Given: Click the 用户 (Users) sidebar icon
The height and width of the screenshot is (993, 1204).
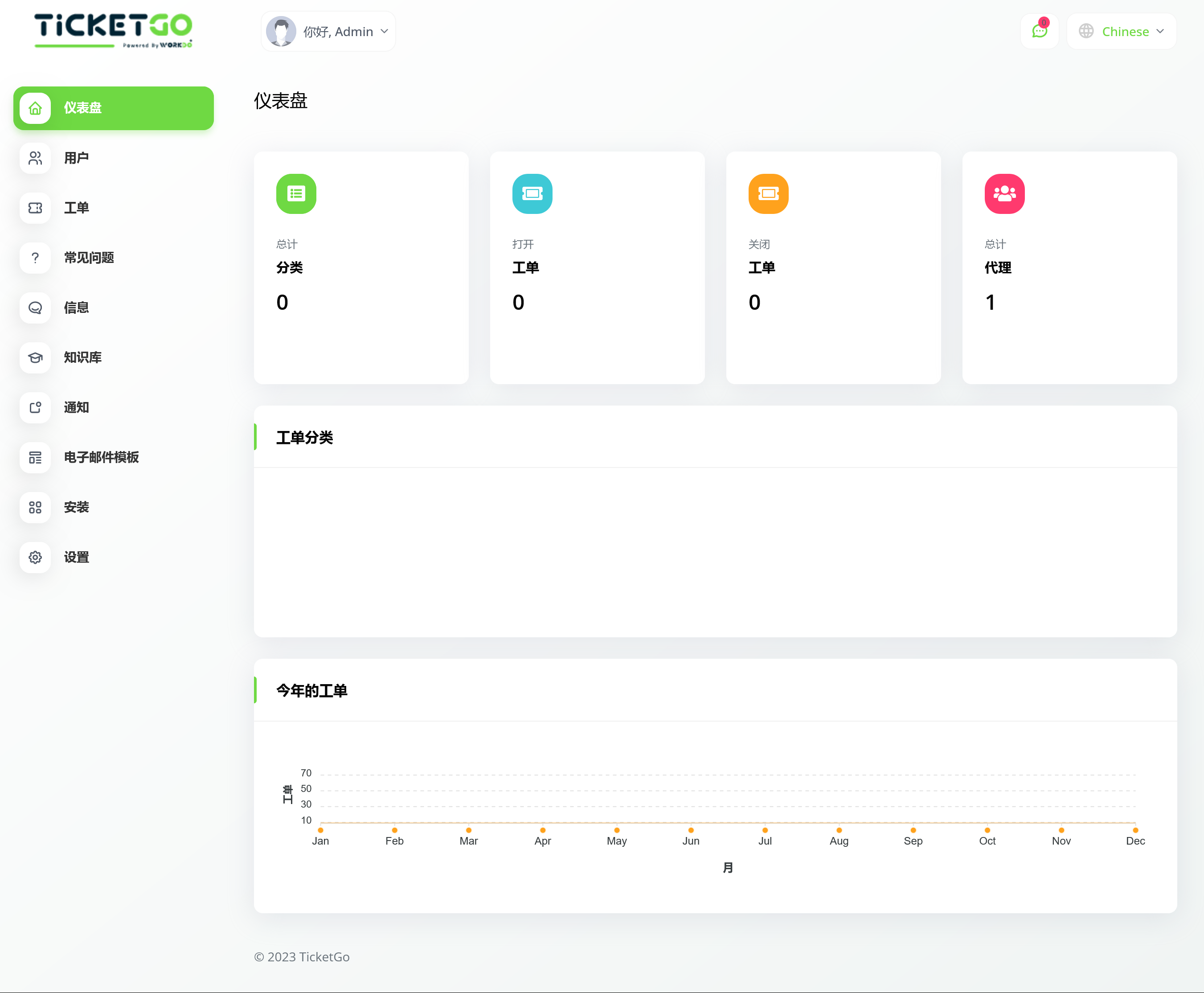Looking at the screenshot, I should click(36, 158).
